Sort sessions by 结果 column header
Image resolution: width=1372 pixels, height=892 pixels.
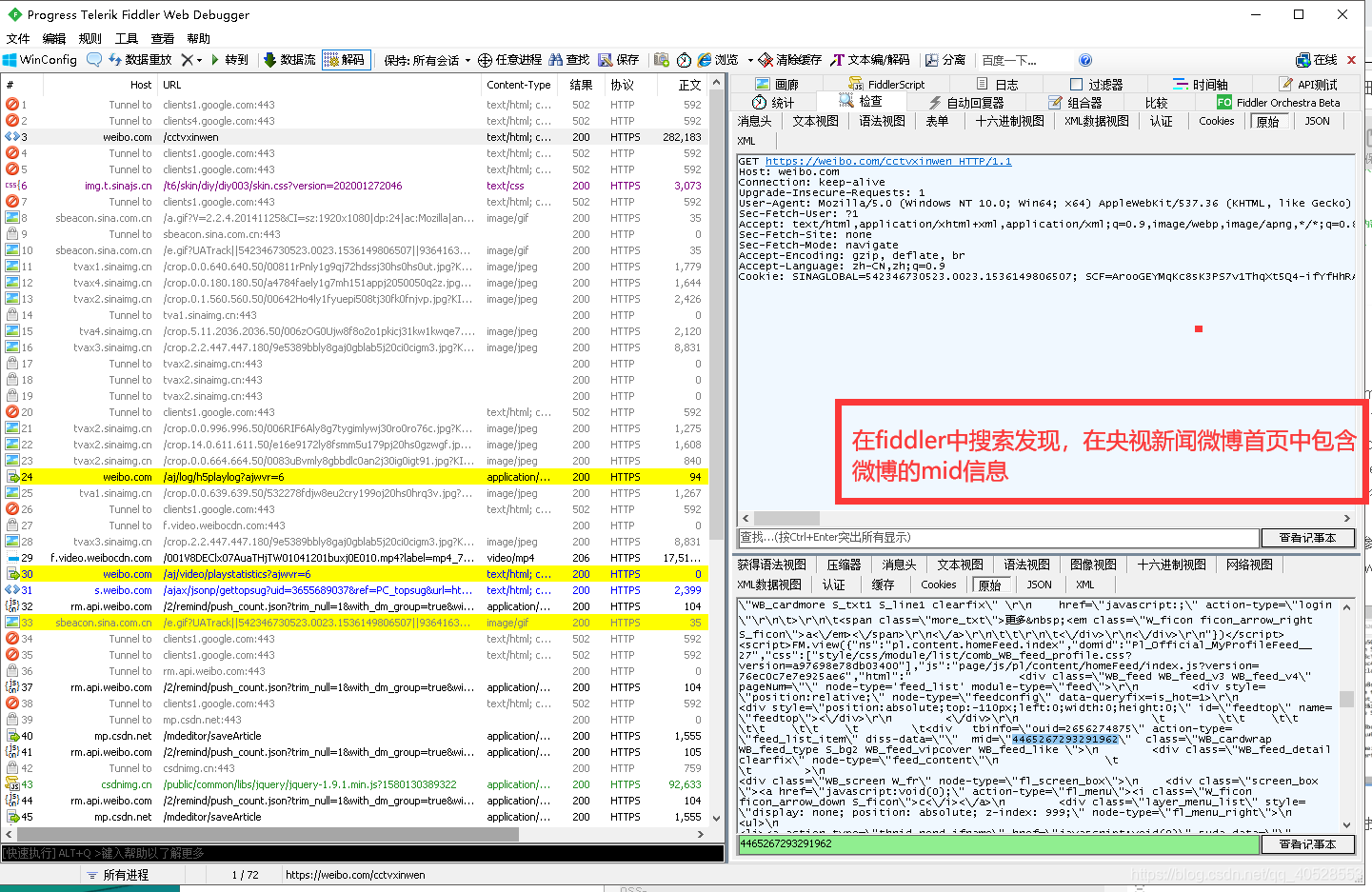pos(582,85)
